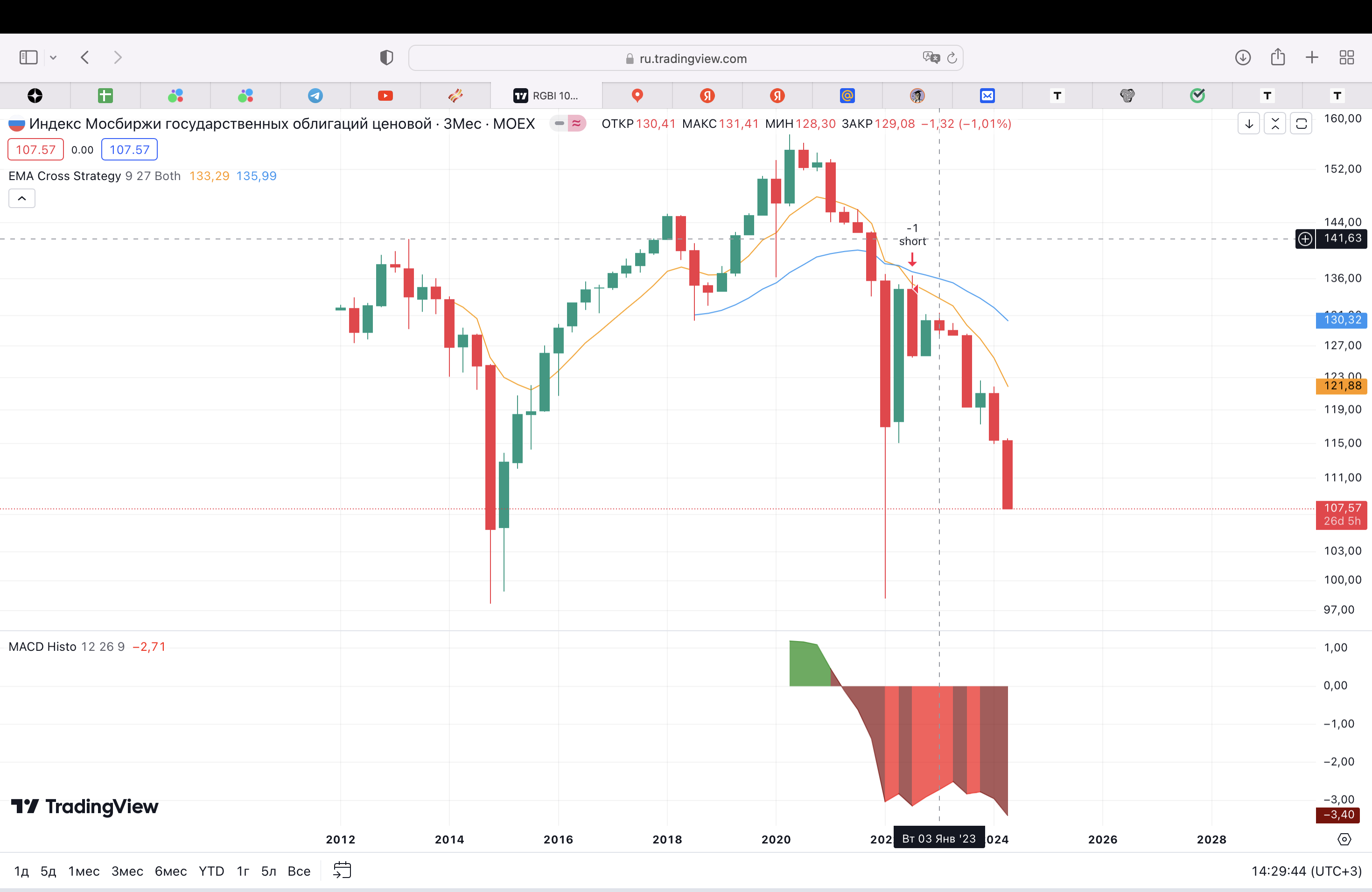
Task: Click the page translate icon in address bar
Action: (931, 58)
